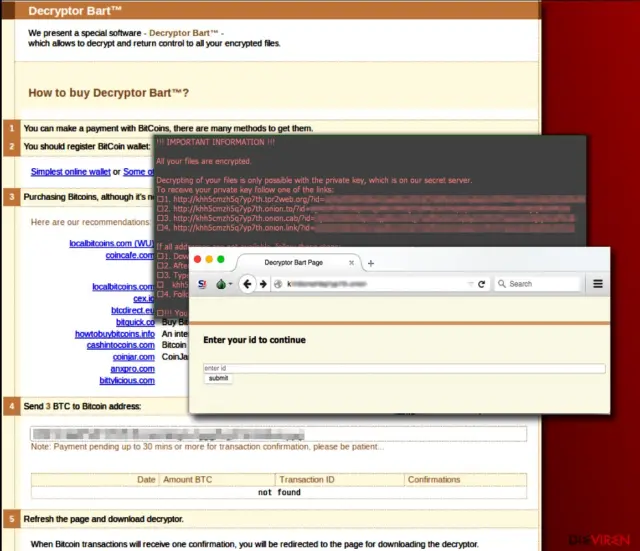Open the coinjar.com link
Screen dimensions: 640x551
point(133,357)
